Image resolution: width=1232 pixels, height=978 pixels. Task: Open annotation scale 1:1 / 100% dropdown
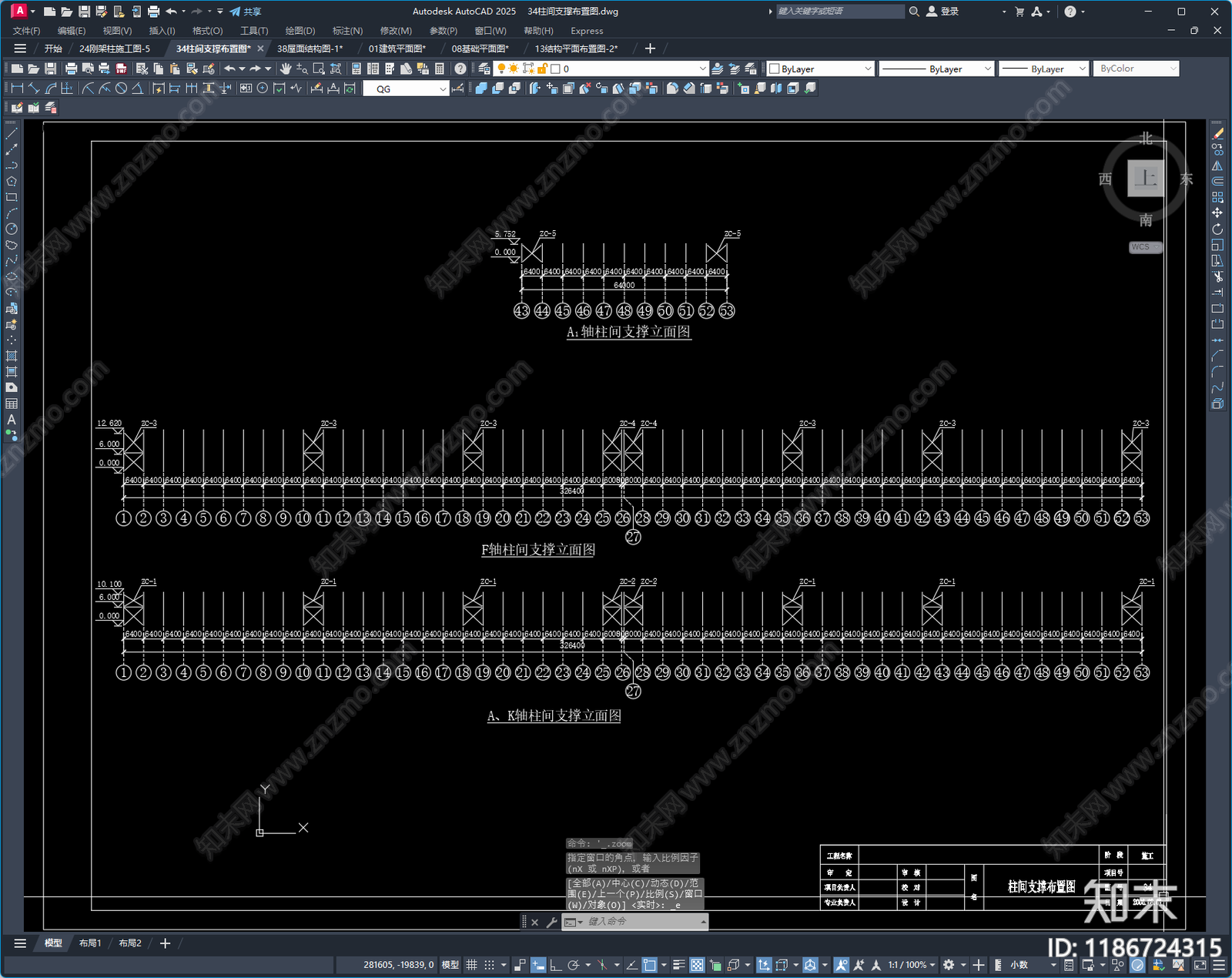[912, 965]
